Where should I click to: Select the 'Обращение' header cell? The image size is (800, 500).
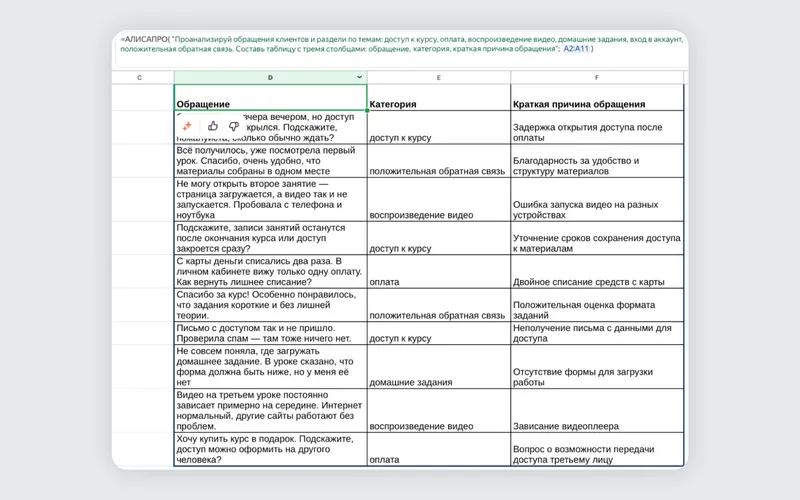tap(270, 97)
